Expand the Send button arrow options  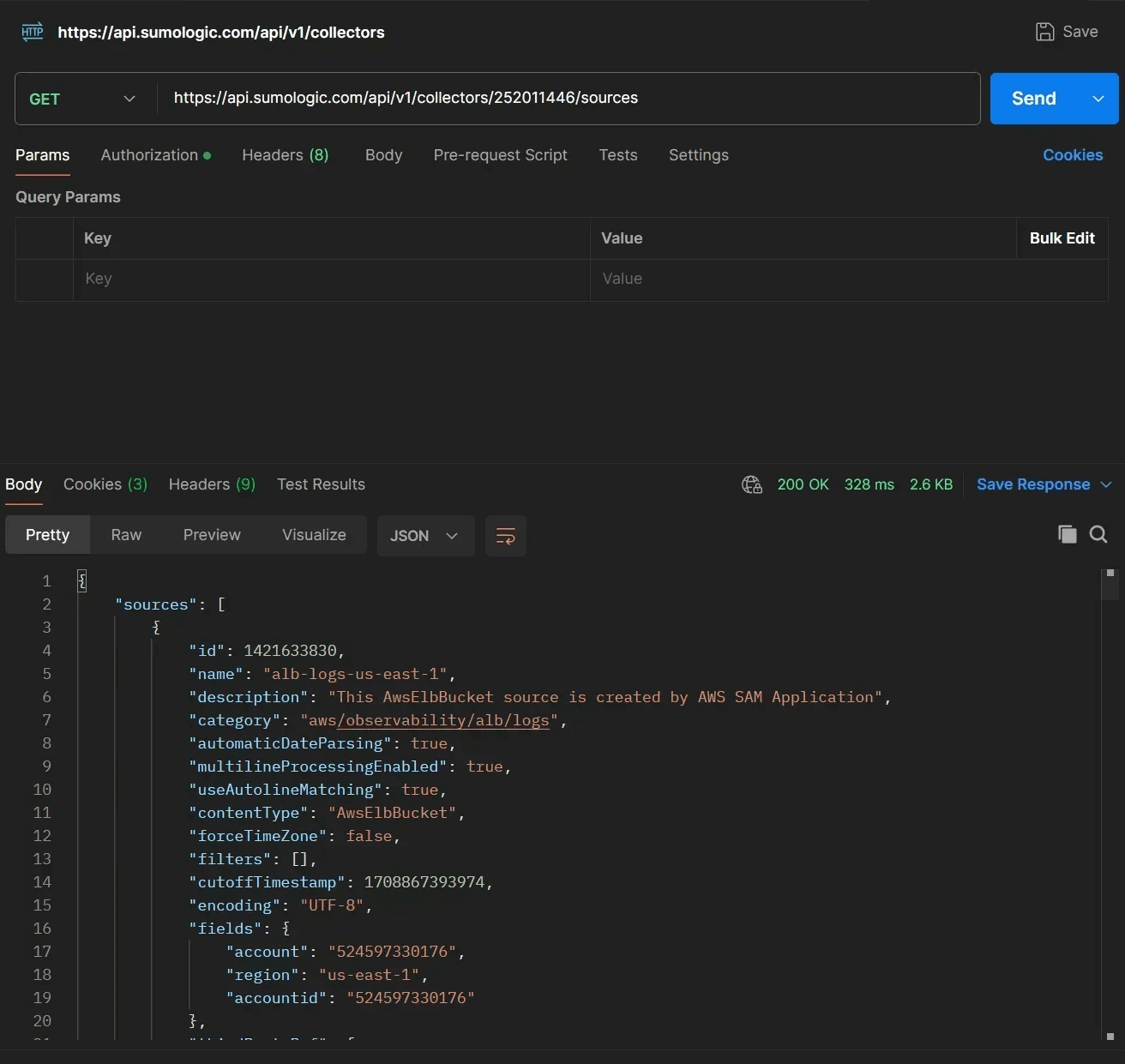tap(1098, 99)
